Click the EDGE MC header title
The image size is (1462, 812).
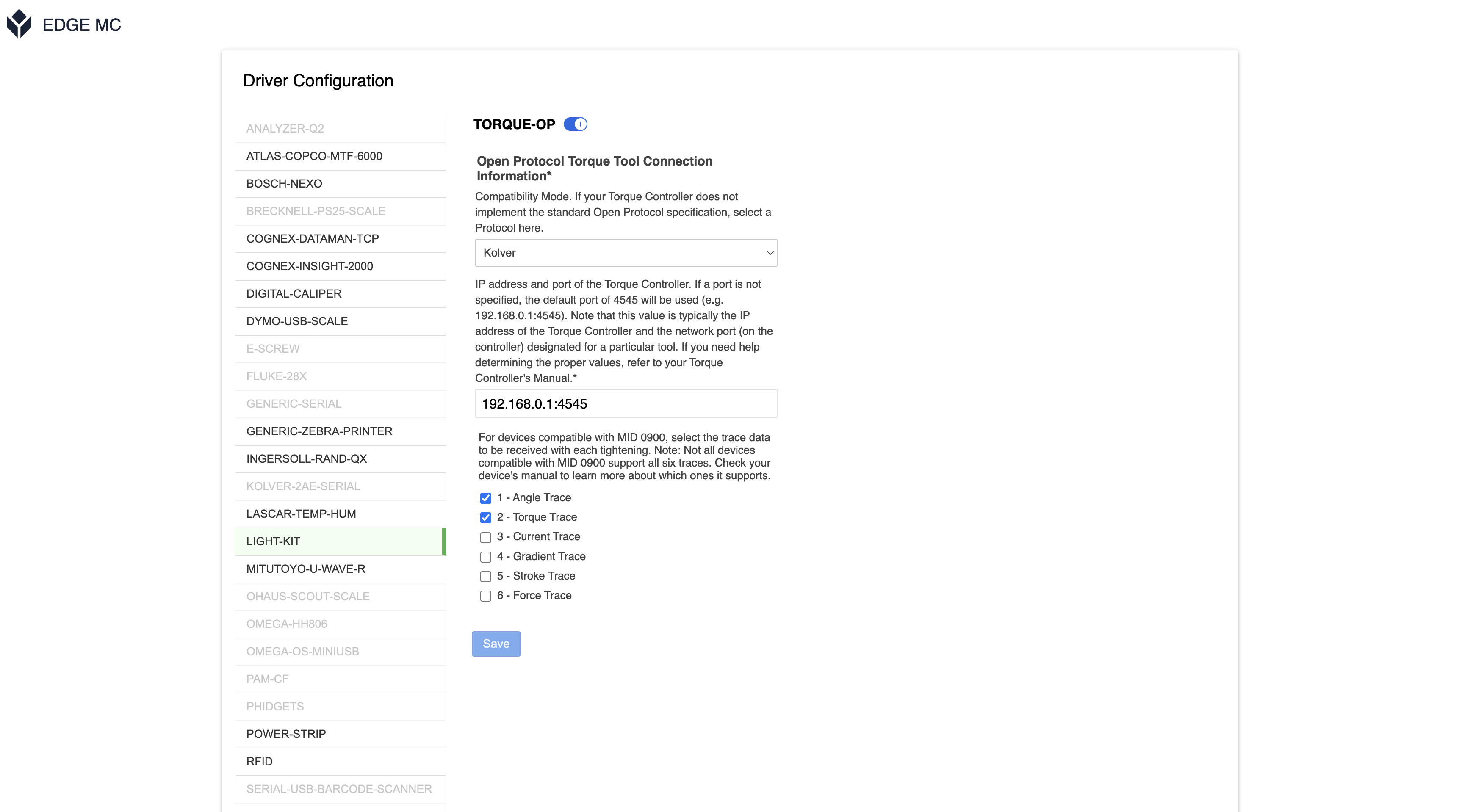pos(82,25)
